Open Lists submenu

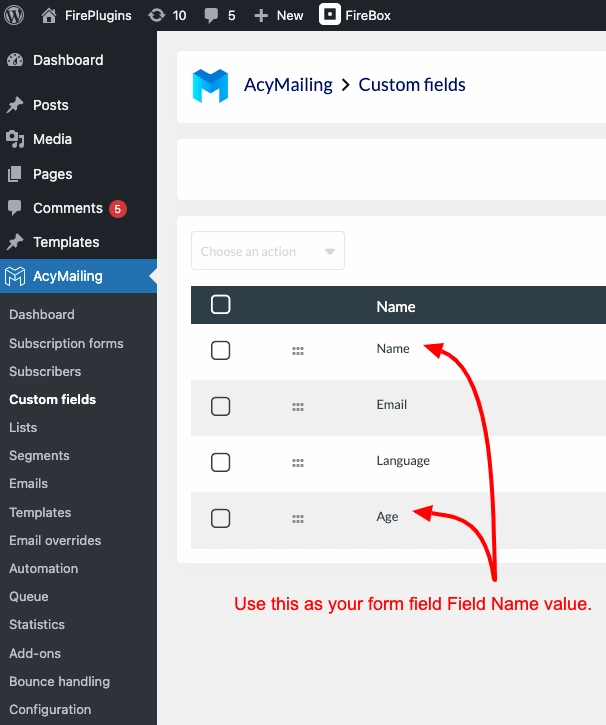[x=23, y=427]
